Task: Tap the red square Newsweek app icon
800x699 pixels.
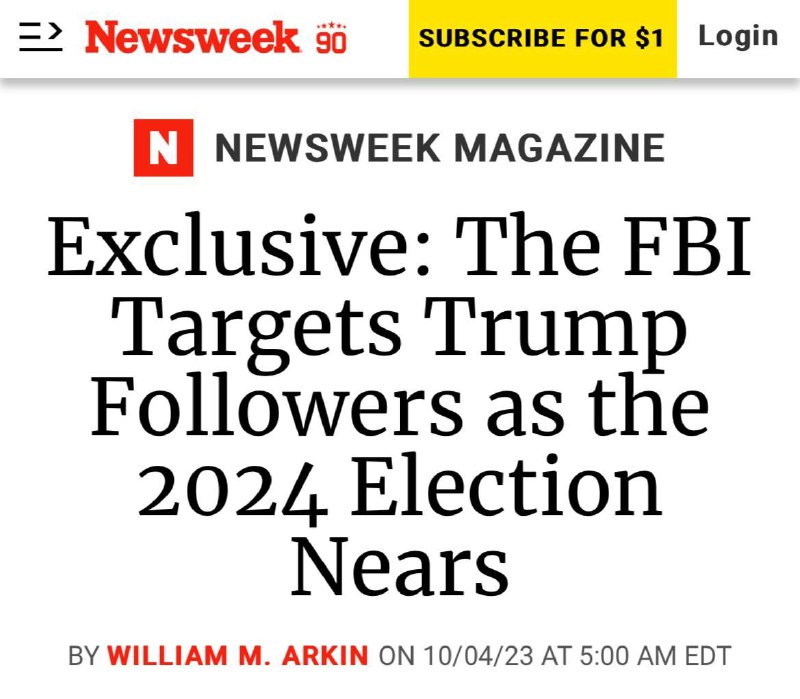Action: [x=162, y=146]
